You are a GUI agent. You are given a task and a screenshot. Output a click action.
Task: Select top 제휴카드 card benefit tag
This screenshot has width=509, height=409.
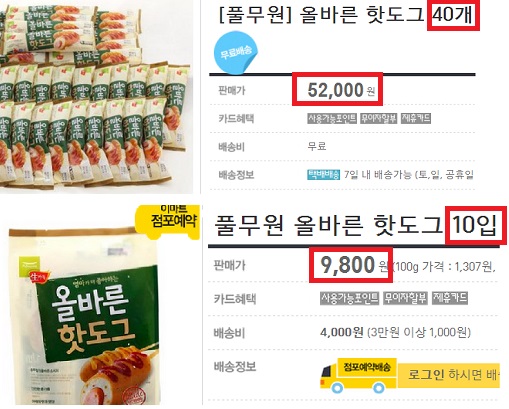tap(416, 118)
